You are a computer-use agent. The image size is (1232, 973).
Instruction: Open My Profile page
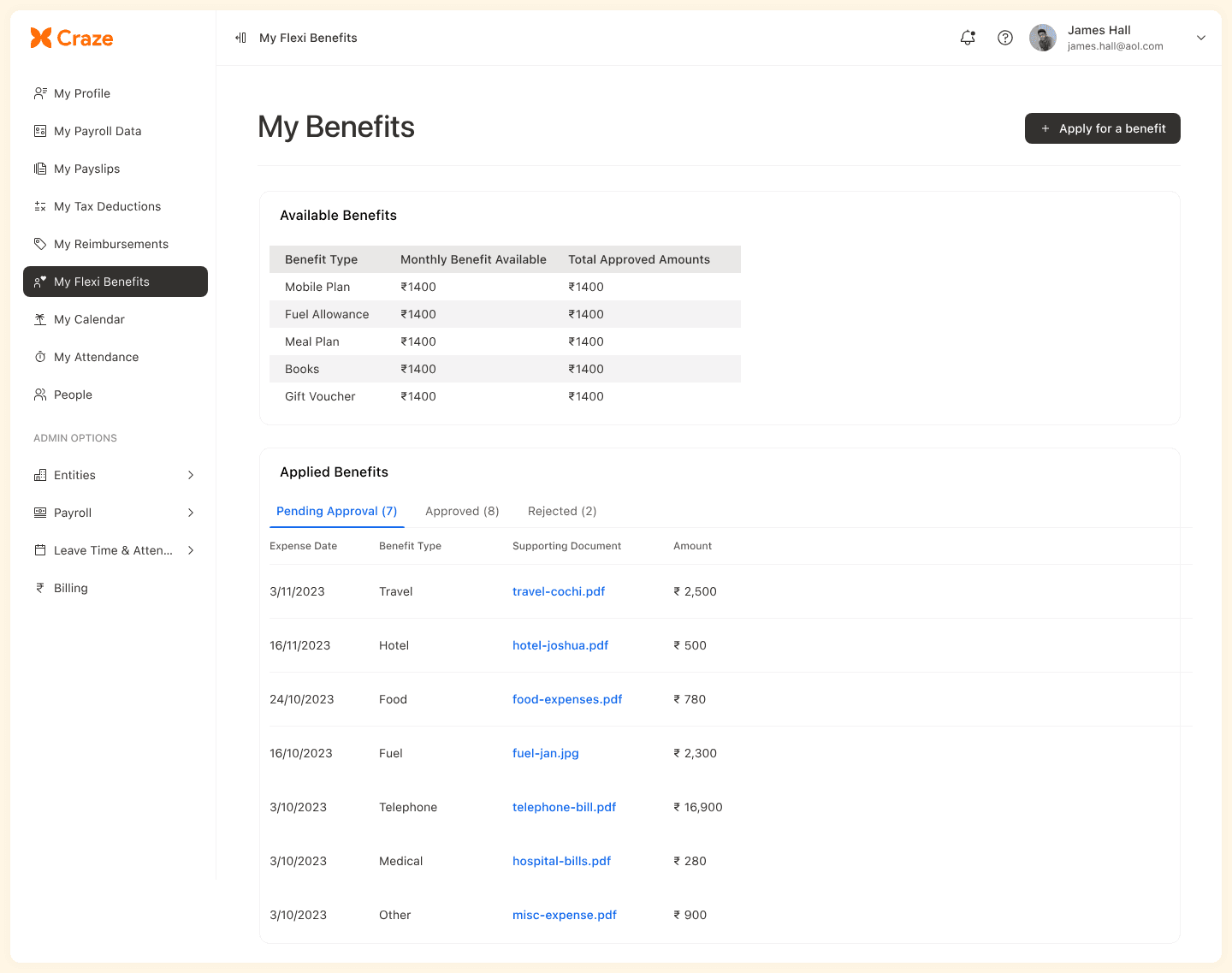tap(115, 93)
